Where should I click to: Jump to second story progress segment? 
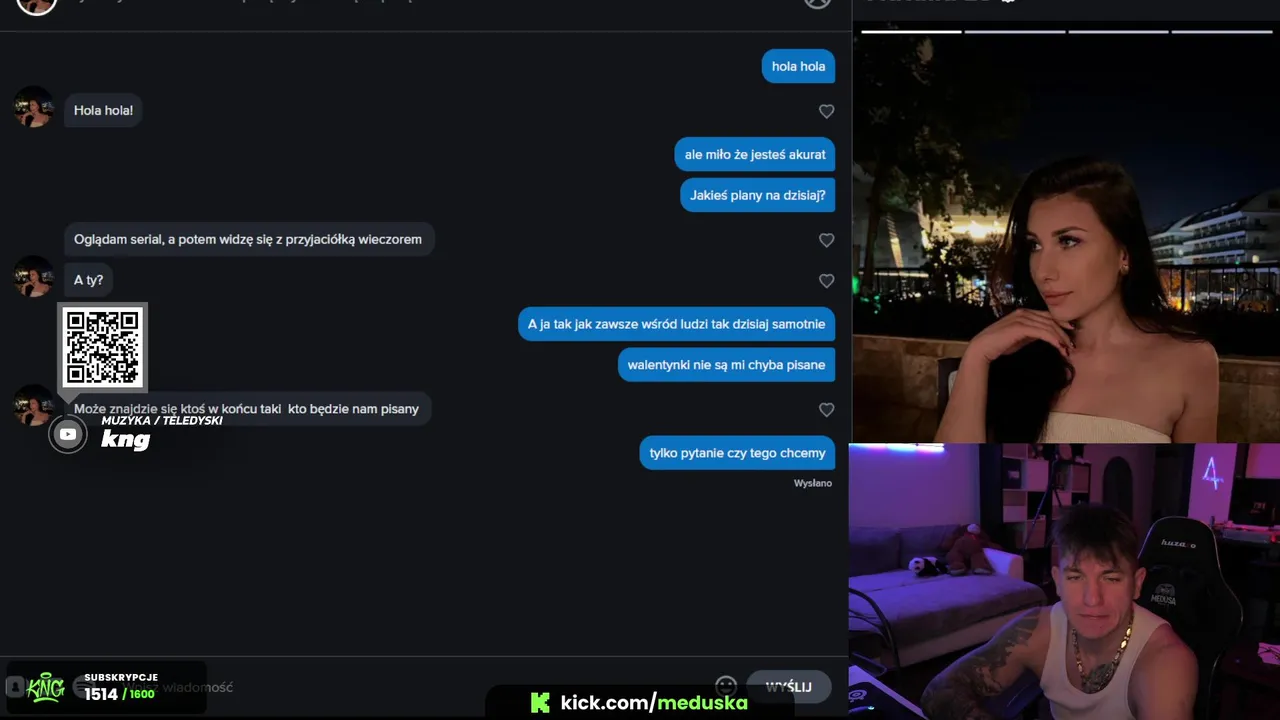(x=1015, y=32)
